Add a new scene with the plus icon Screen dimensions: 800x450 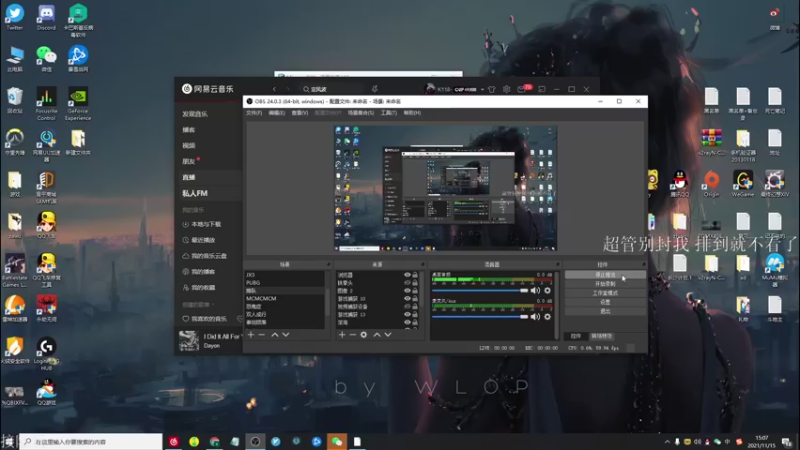pos(251,335)
